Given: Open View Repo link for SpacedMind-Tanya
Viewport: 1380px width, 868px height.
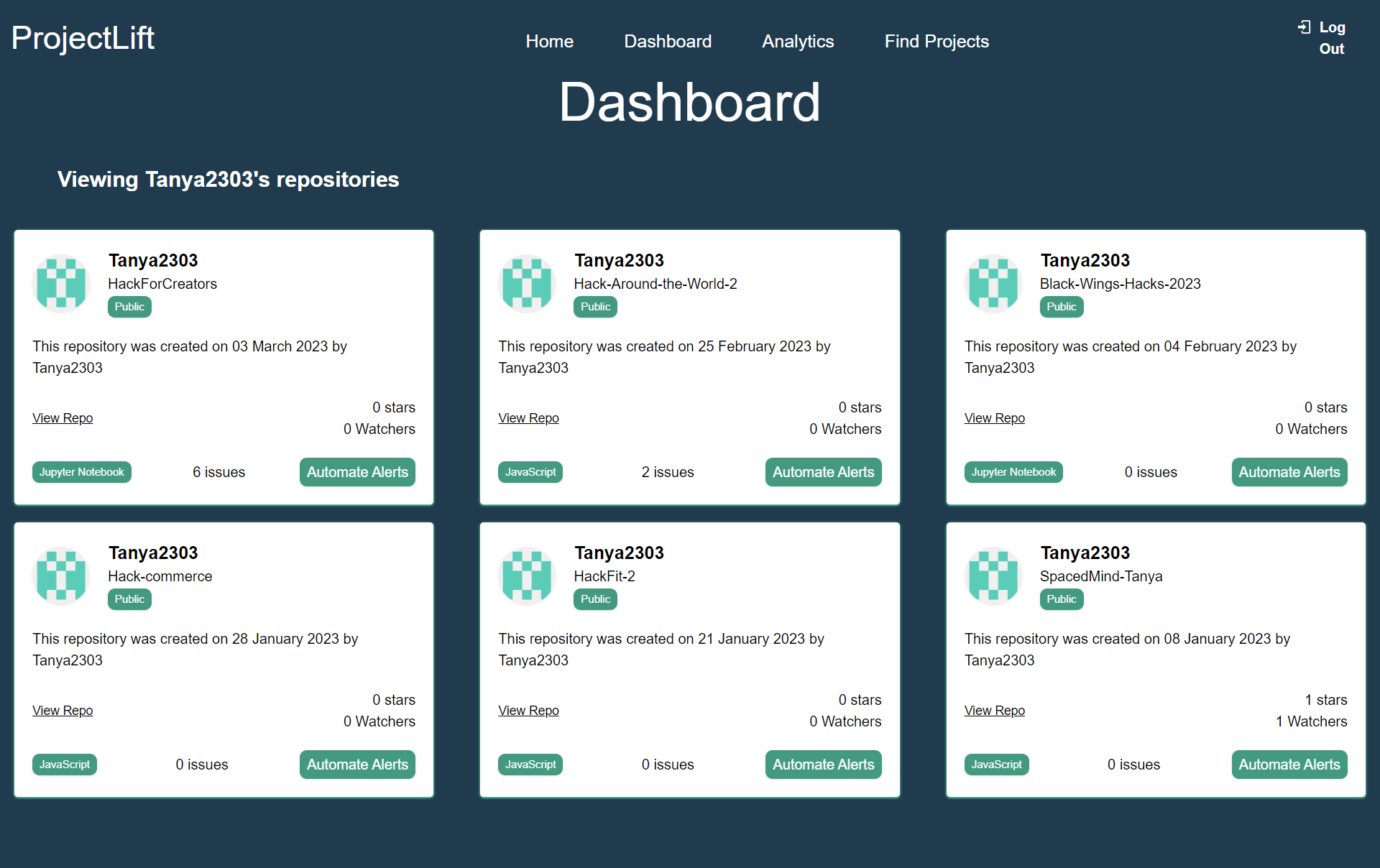Looking at the screenshot, I should coord(994,711).
